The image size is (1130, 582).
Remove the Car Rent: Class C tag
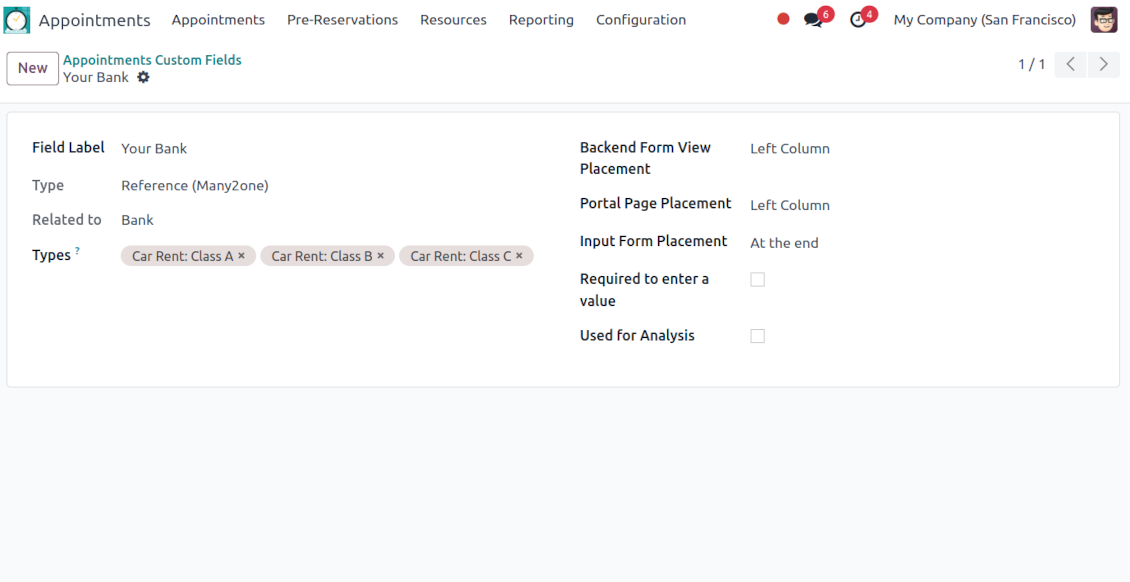[x=519, y=256]
